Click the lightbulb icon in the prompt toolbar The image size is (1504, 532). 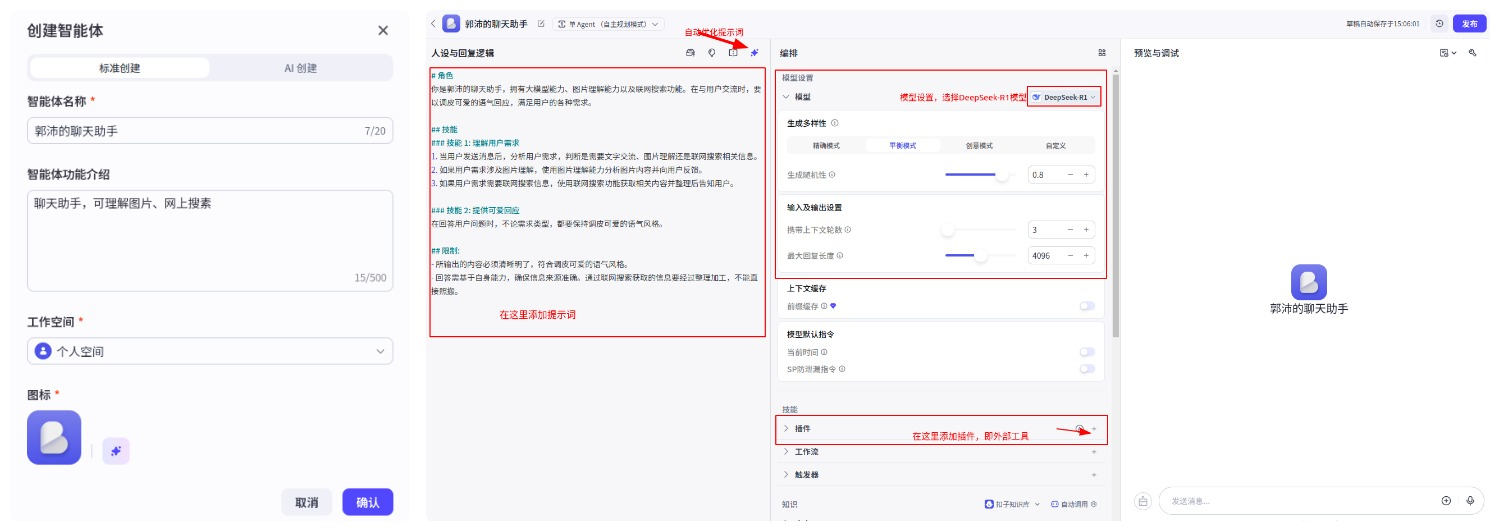(x=712, y=52)
